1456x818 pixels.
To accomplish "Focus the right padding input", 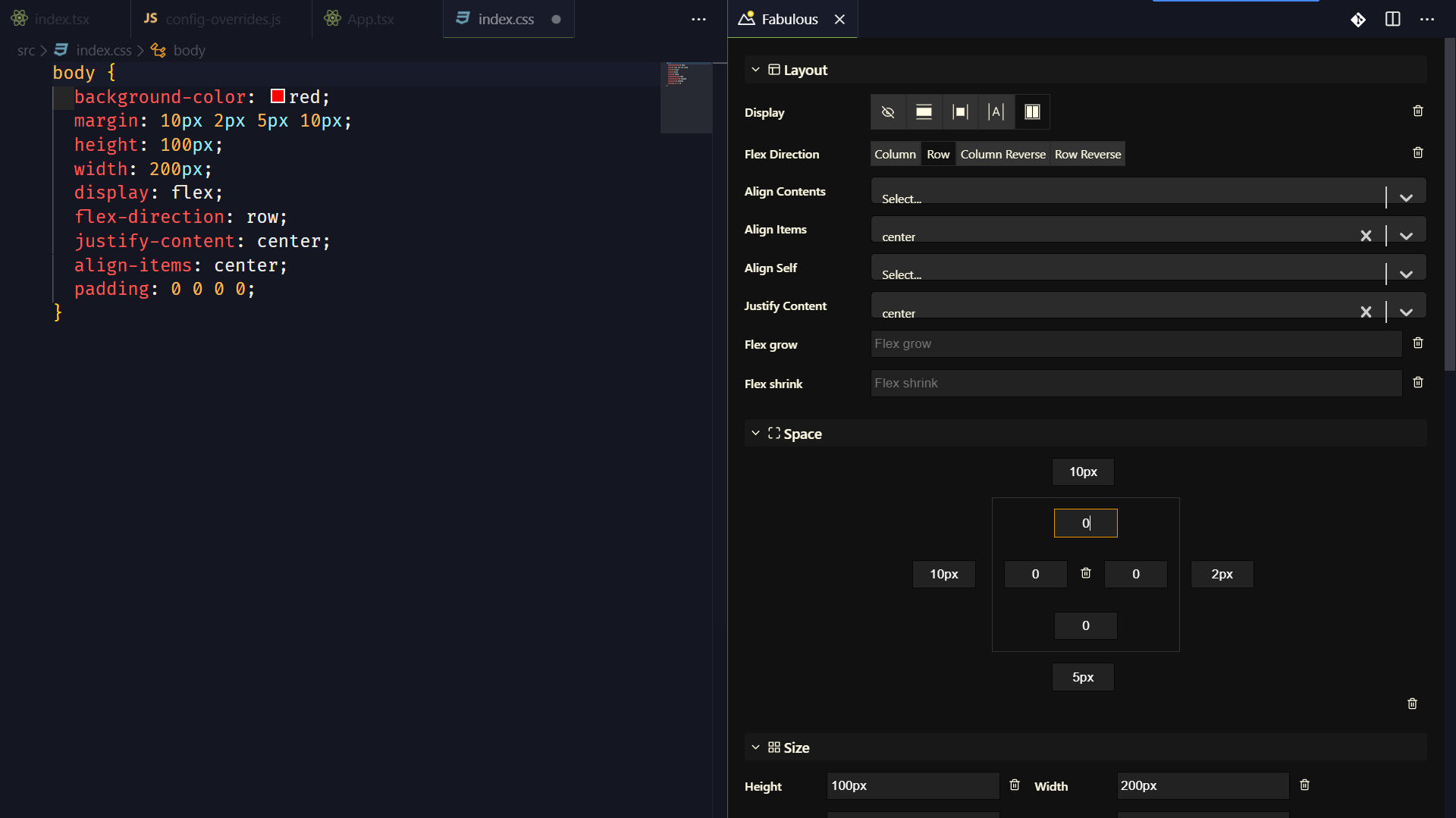I will coord(1135,574).
